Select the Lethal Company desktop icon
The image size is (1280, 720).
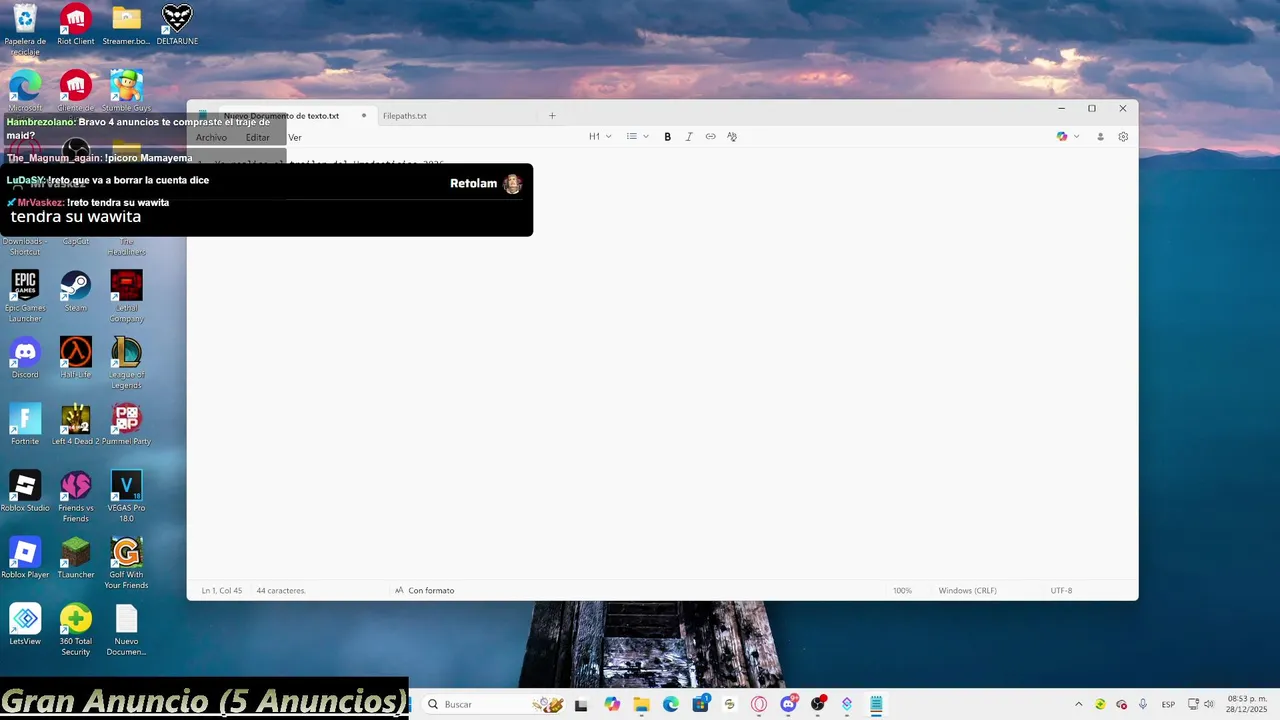coord(126,296)
